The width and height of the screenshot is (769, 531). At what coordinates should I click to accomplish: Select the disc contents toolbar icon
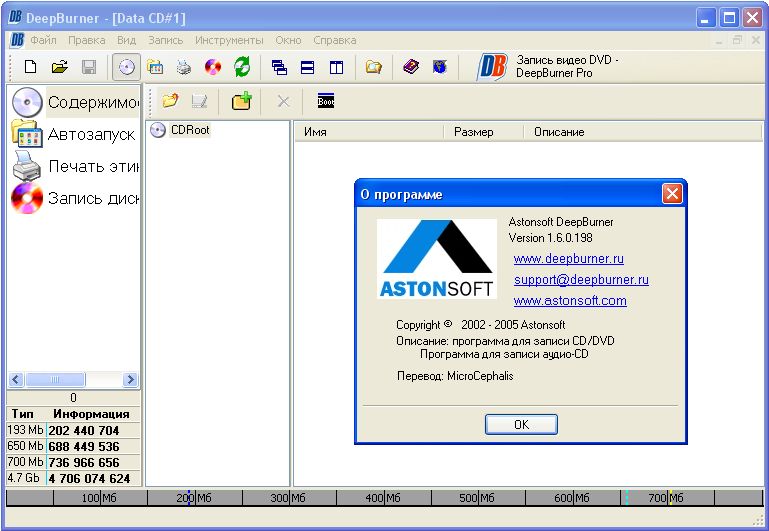pos(127,67)
